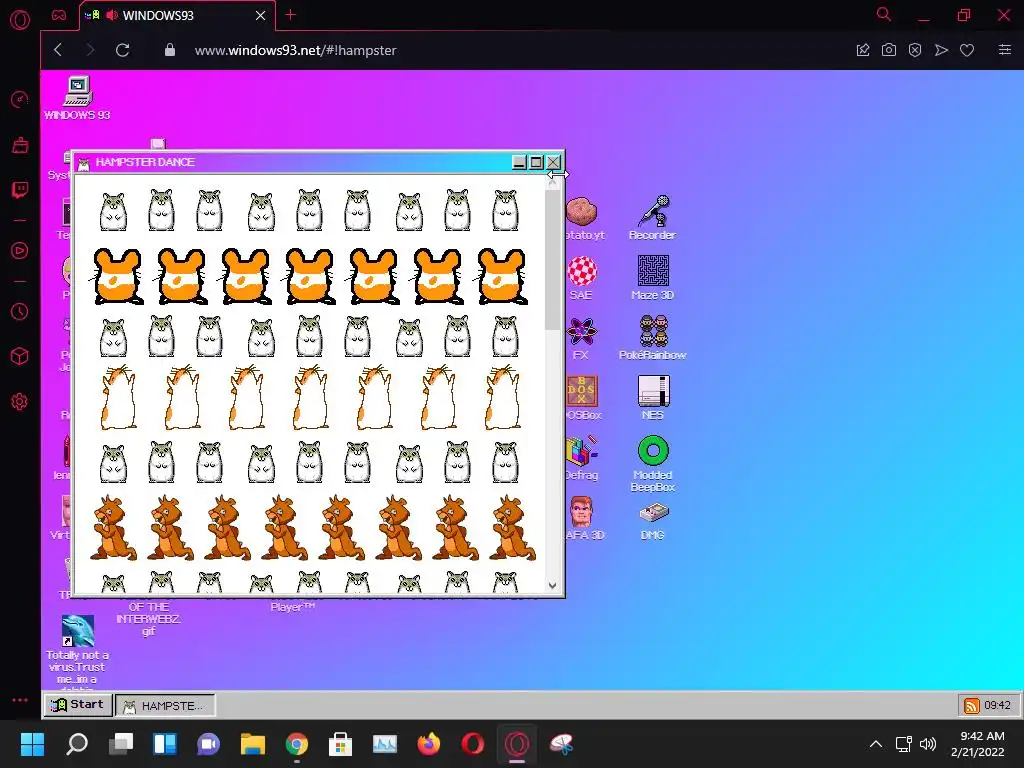The width and height of the screenshot is (1024, 768).
Task: Open the sidebar player icon
Action: (20, 251)
